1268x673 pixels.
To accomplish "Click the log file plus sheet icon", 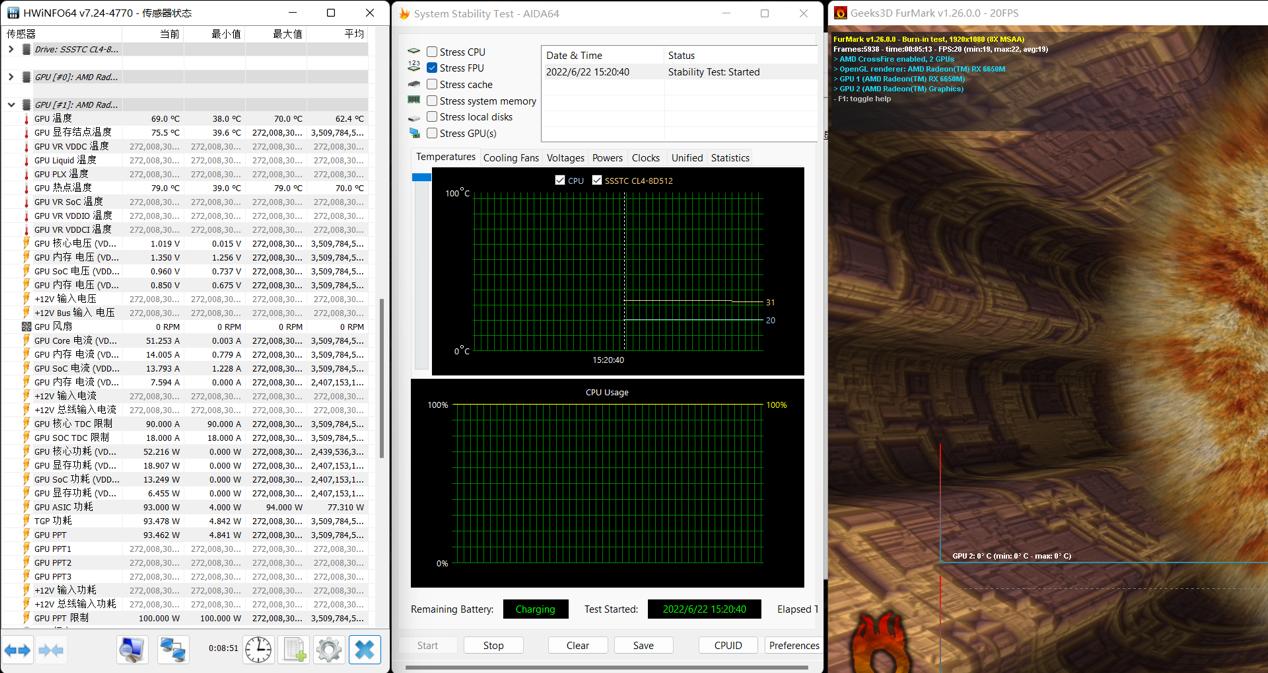I will click(x=294, y=650).
